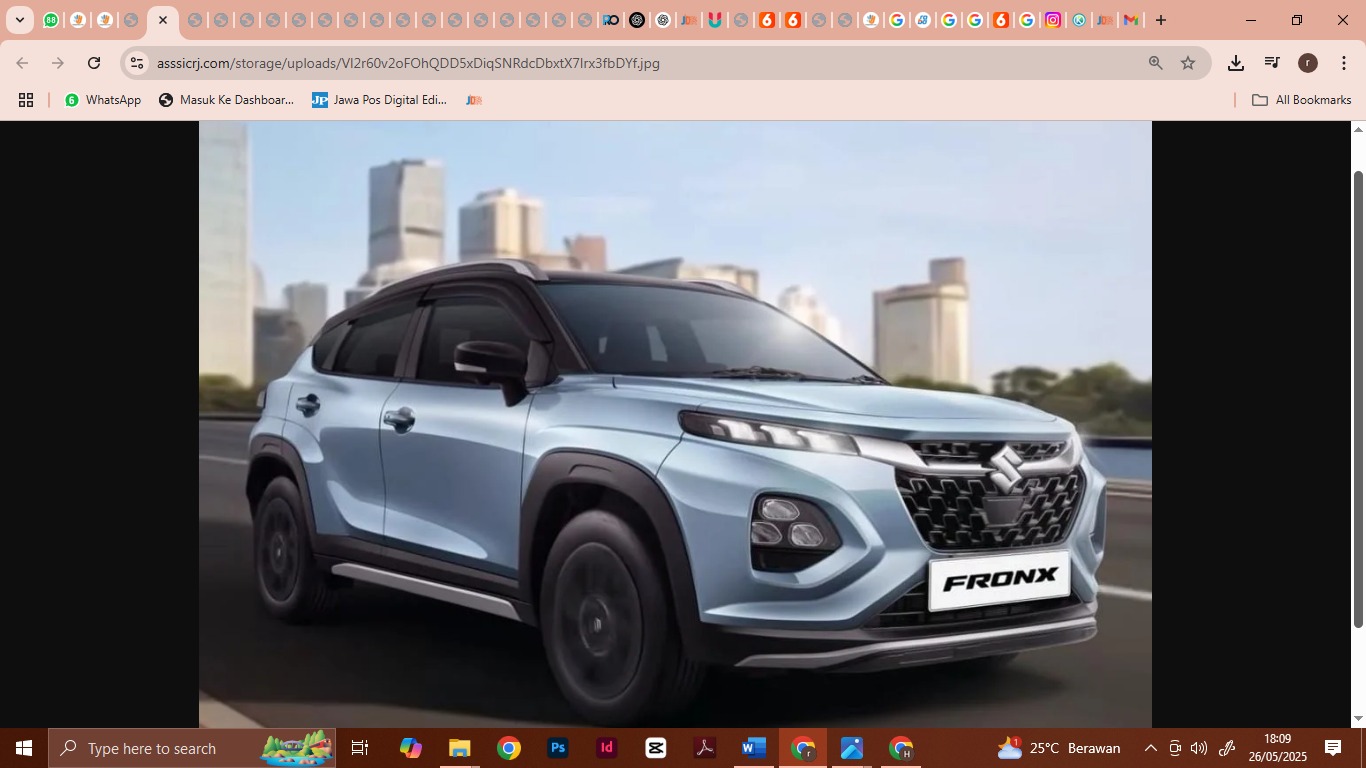The image size is (1366, 768).
Task: Open the notification center icon
Action: point(1333,748)
